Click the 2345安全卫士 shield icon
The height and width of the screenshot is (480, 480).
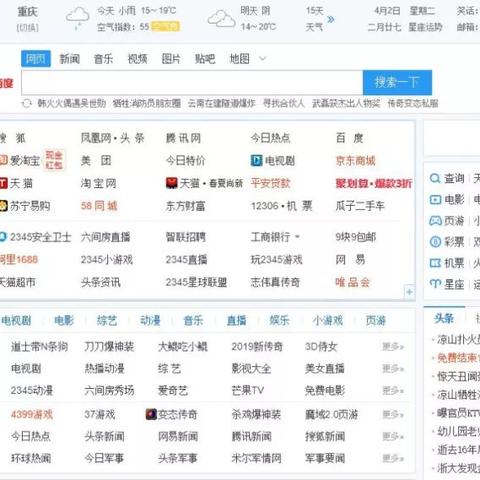(3, 237)
